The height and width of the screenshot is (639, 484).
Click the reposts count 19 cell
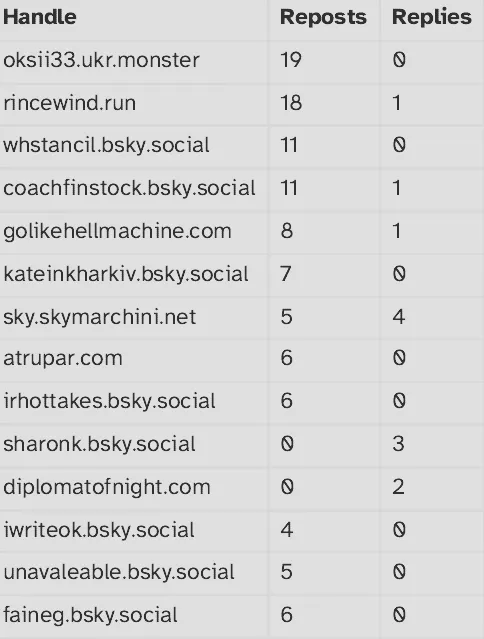coord(291,60)
